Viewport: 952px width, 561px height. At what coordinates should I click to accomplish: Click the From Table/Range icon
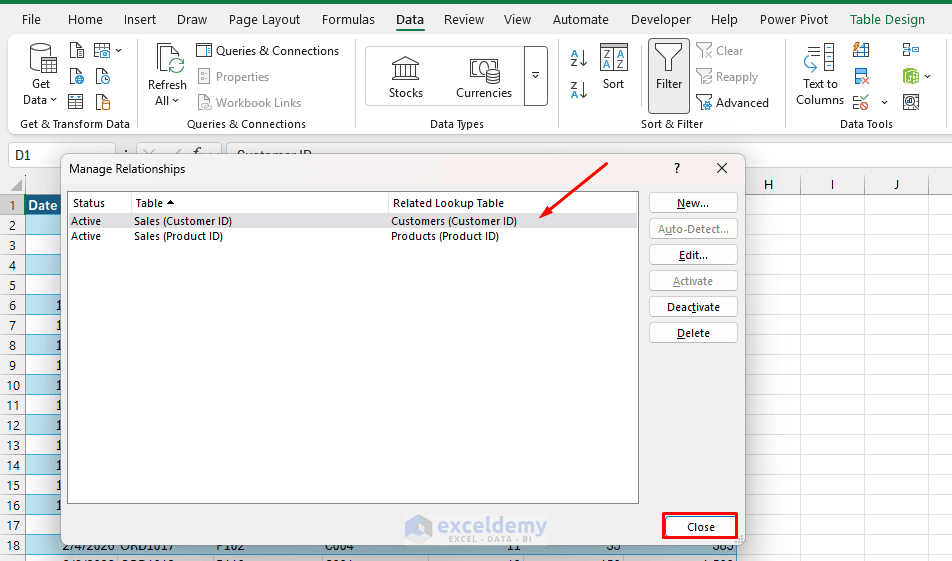tap(76, 102)
